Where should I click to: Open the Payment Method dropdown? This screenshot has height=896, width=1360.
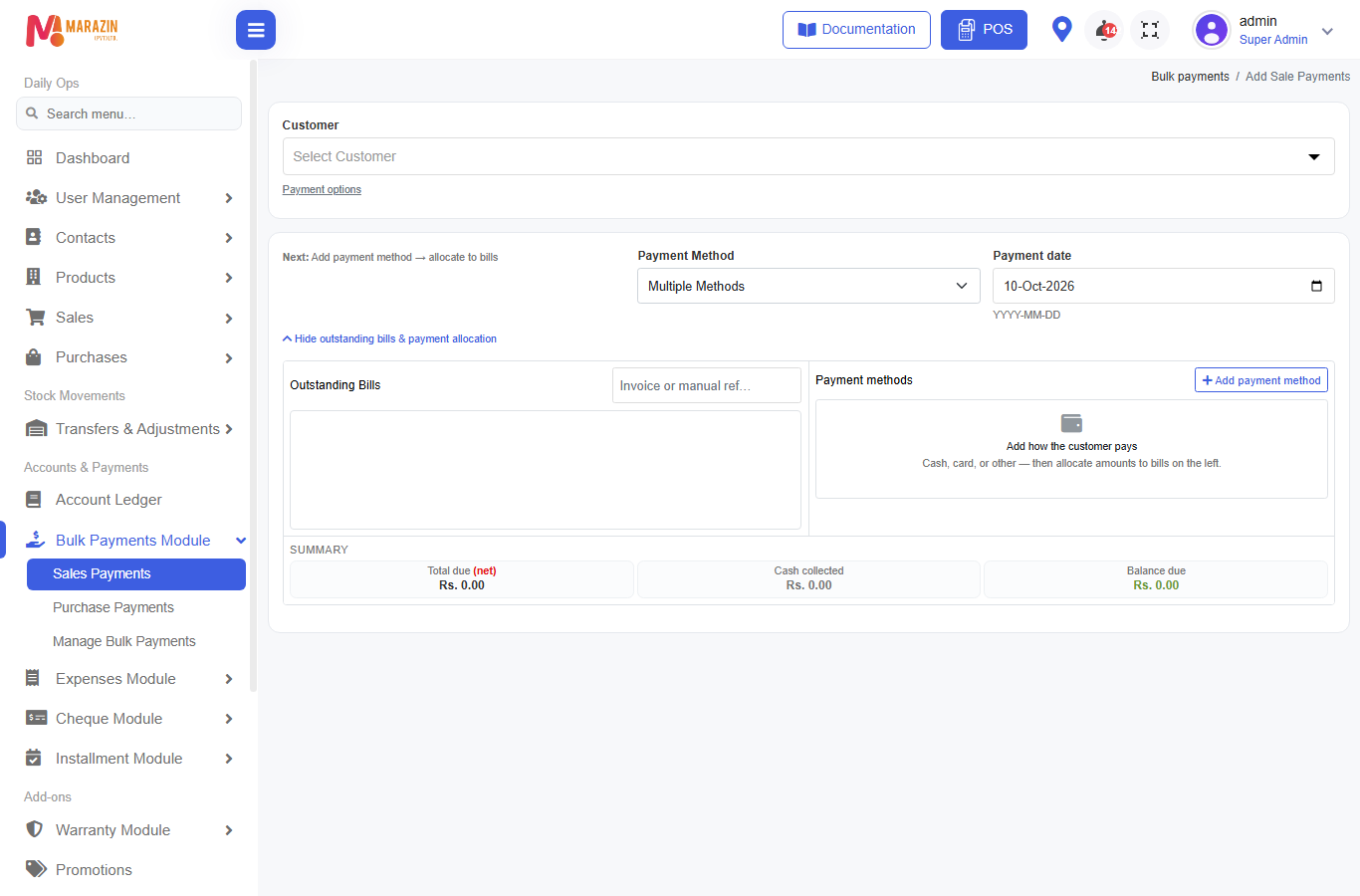pos(808,286)
